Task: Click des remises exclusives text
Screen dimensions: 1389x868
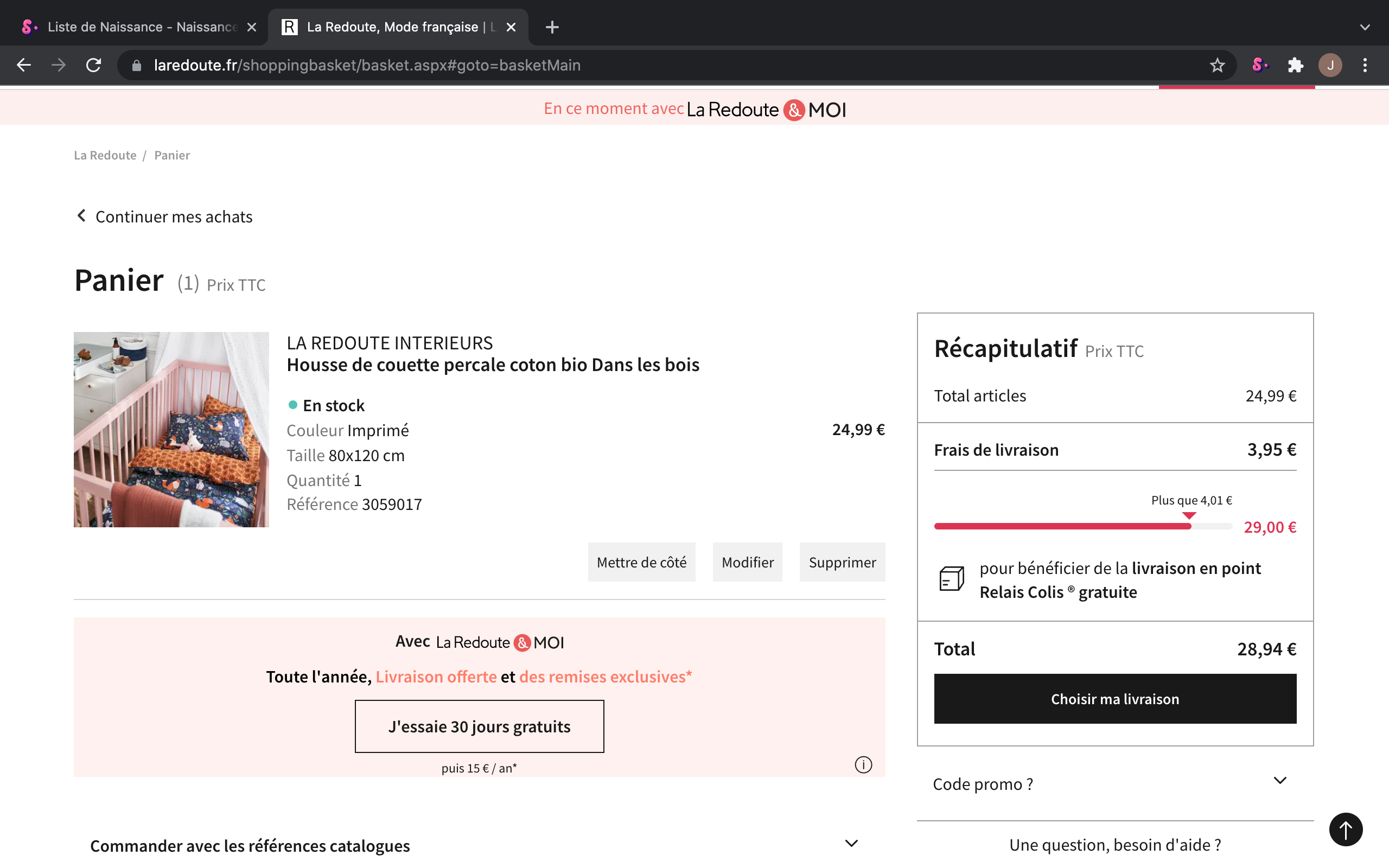Action: pos(606,677)
